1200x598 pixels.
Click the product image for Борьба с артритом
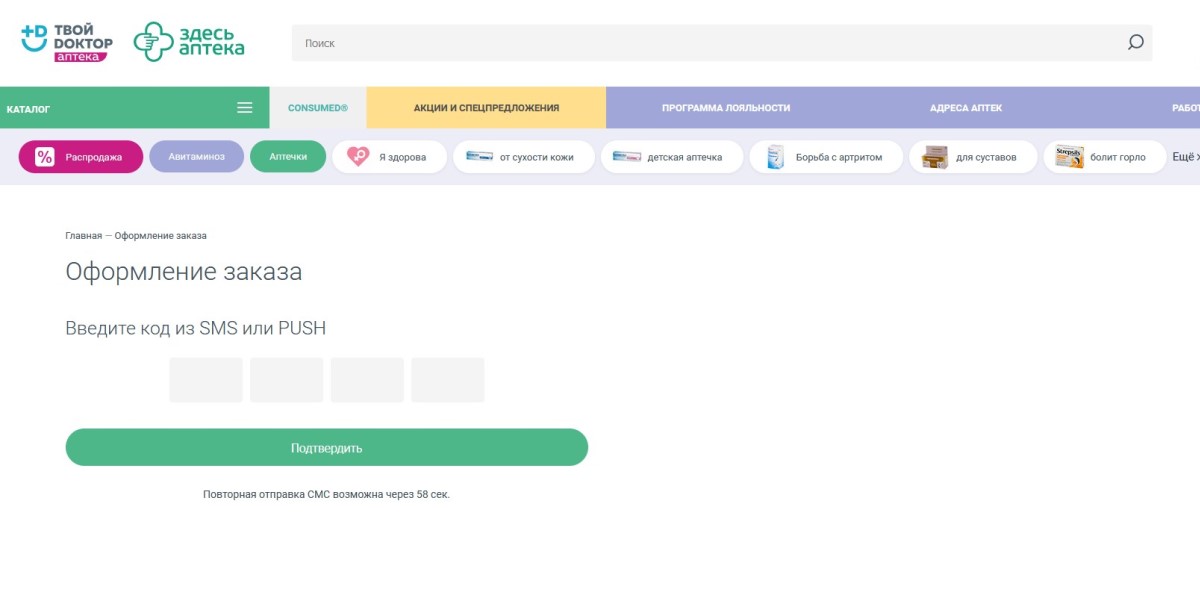tap(775, 157)
